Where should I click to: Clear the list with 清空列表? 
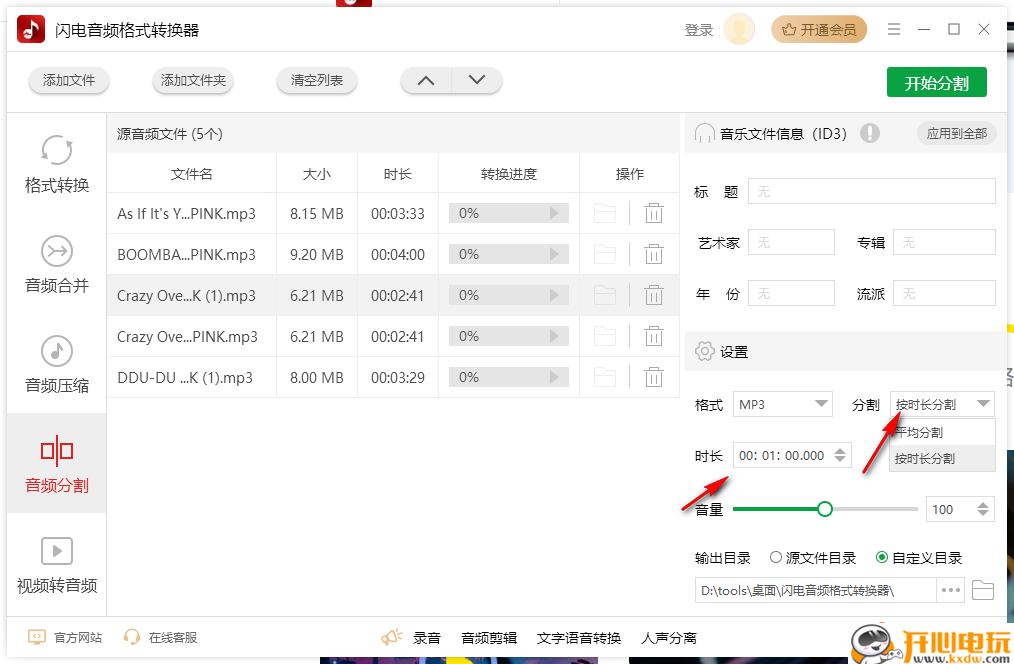pyautogui.click(x=316, y=81)
